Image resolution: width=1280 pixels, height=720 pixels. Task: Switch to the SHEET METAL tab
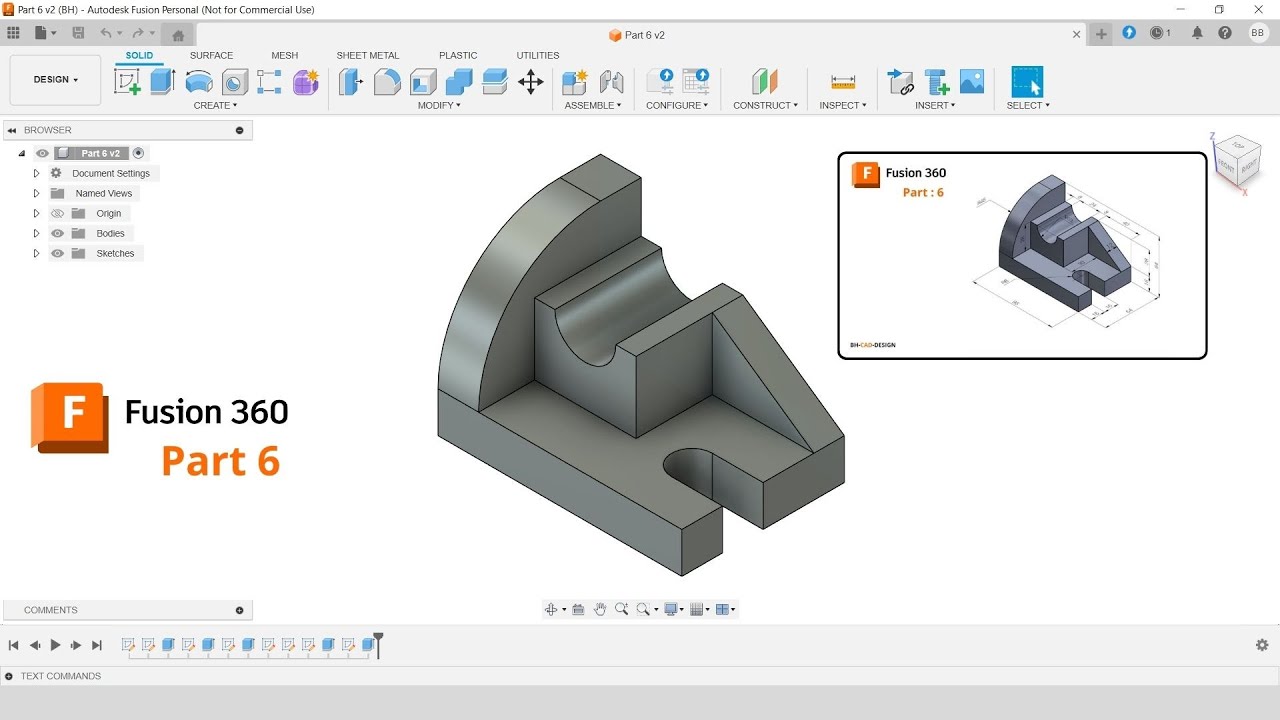click(x=367, y=55)
